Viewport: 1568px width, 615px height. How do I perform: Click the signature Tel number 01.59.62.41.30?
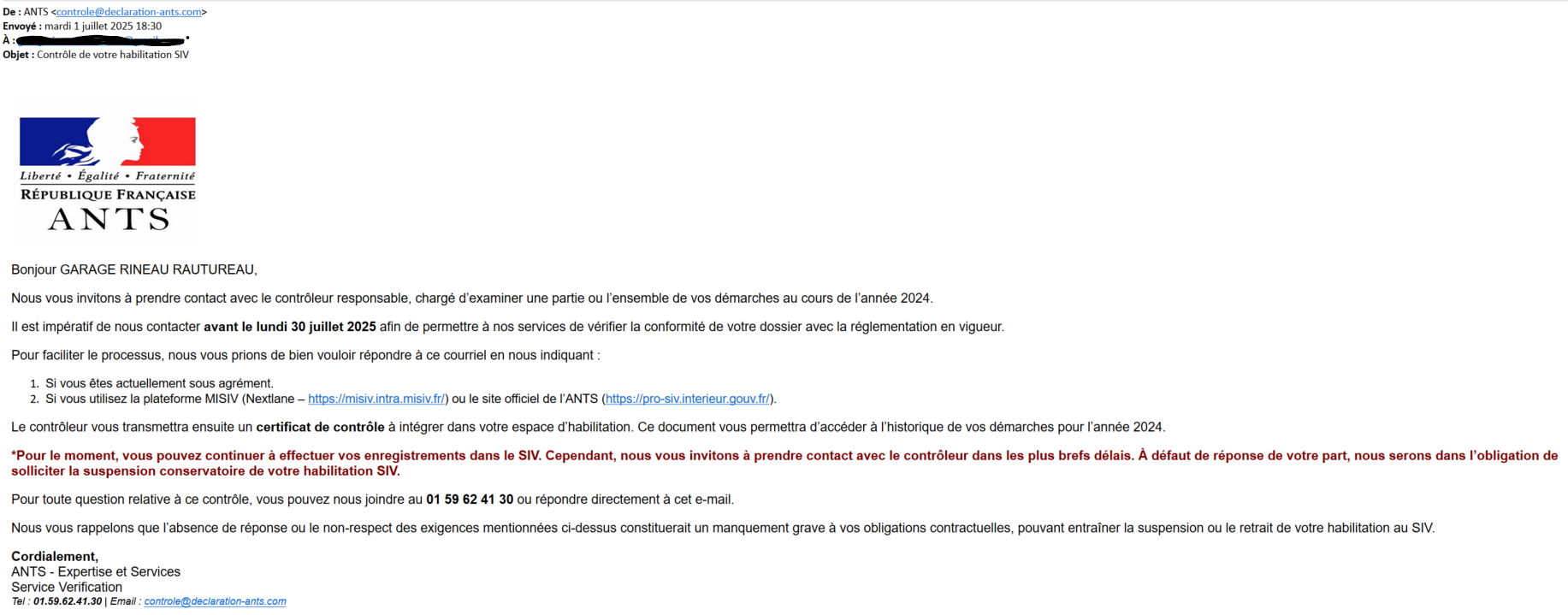pyautogui.click(x=68, y=601)
